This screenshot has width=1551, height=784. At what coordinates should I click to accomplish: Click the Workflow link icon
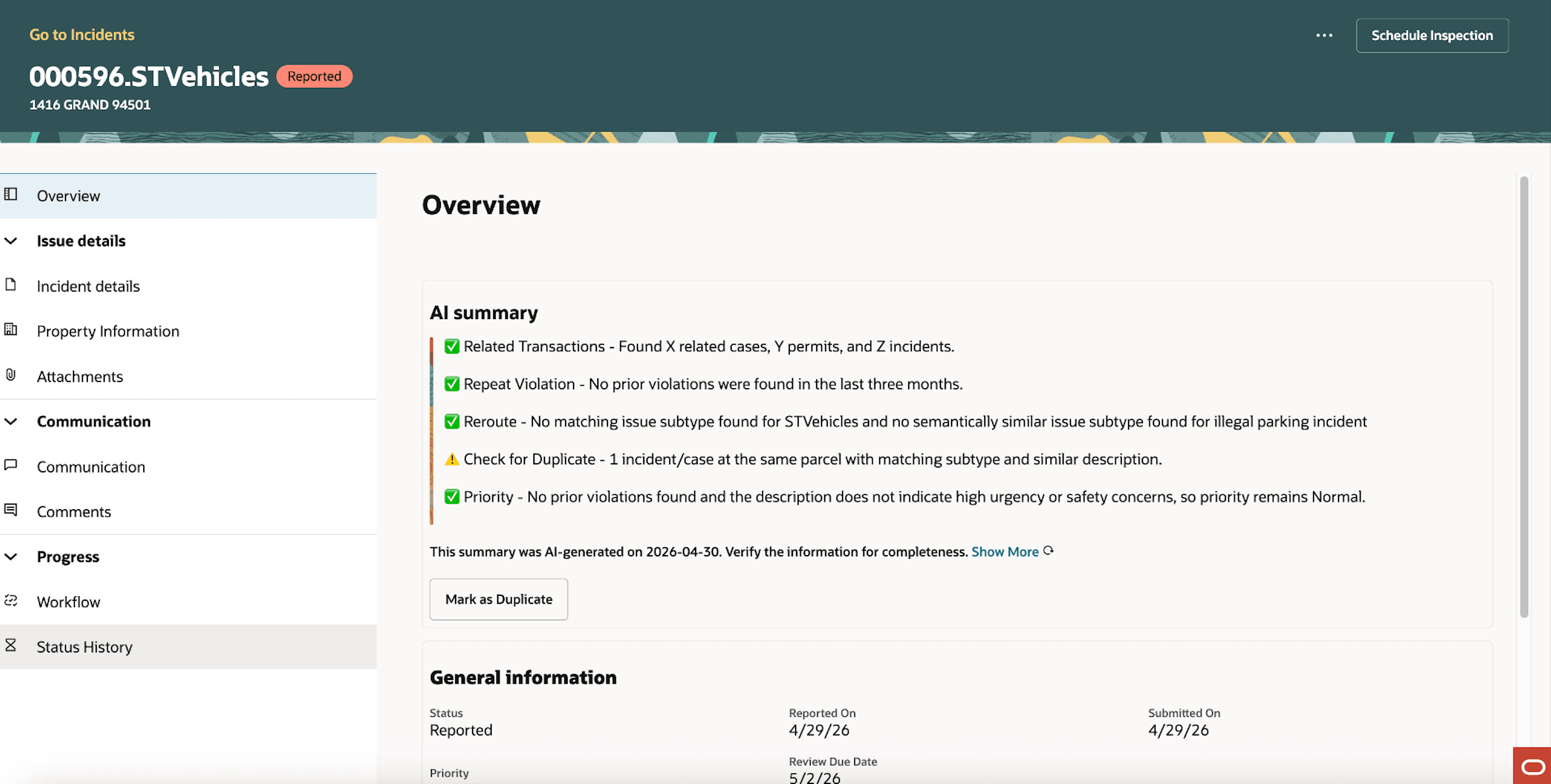[11, 601]
